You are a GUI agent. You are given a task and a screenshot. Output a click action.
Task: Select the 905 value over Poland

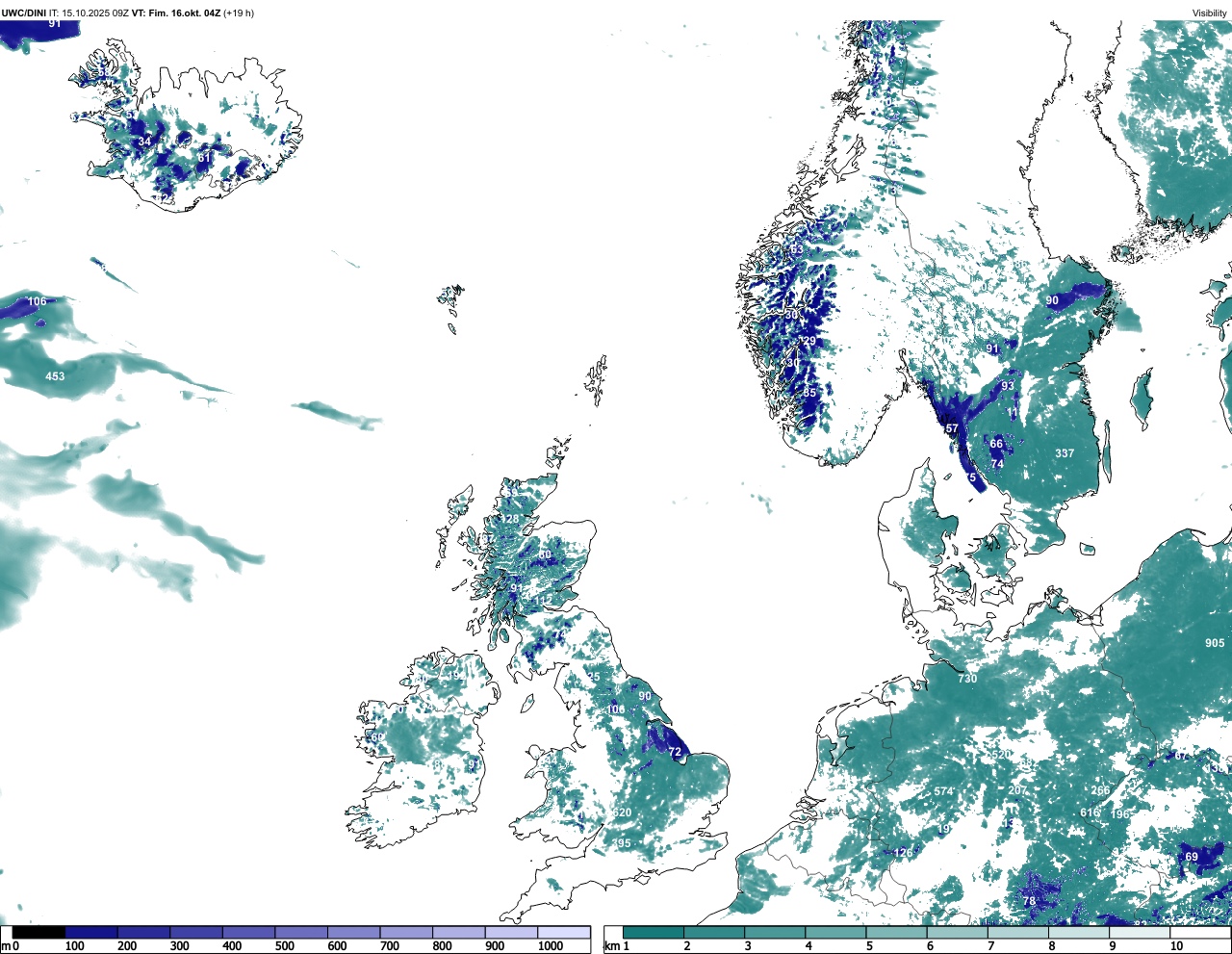pos(1215,643)
